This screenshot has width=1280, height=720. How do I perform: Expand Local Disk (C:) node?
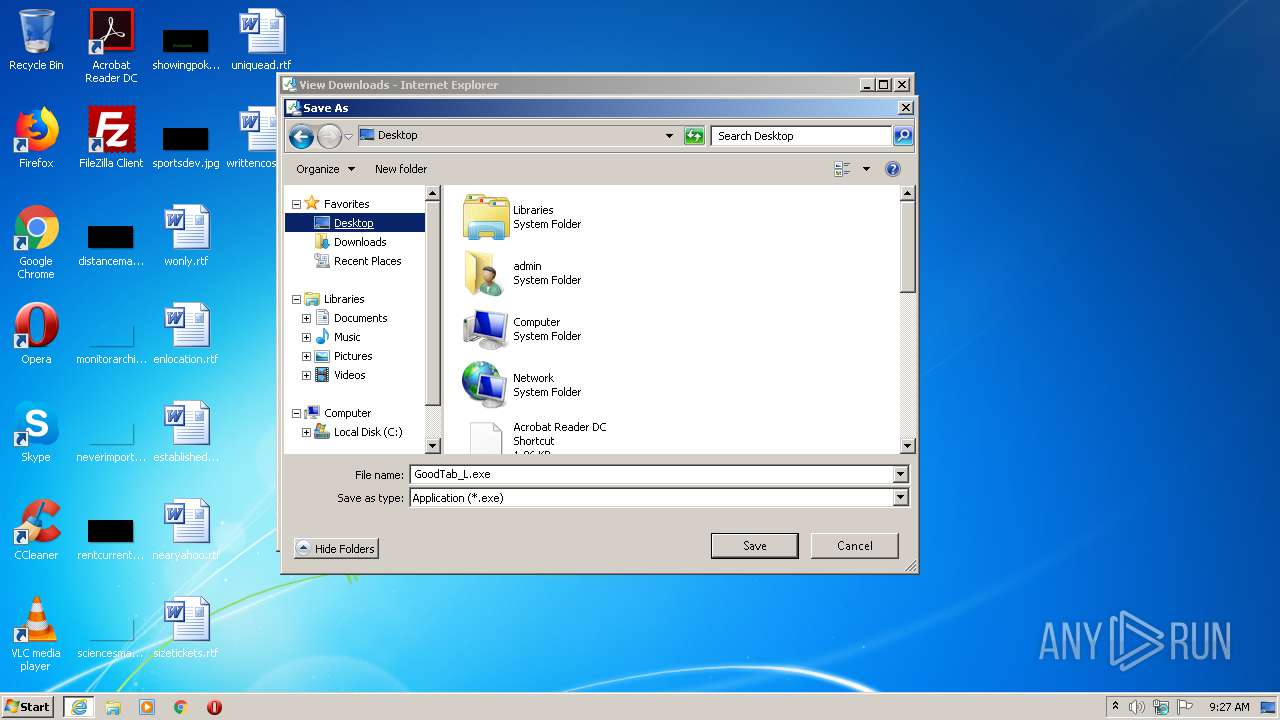click(x=306, y=432)
